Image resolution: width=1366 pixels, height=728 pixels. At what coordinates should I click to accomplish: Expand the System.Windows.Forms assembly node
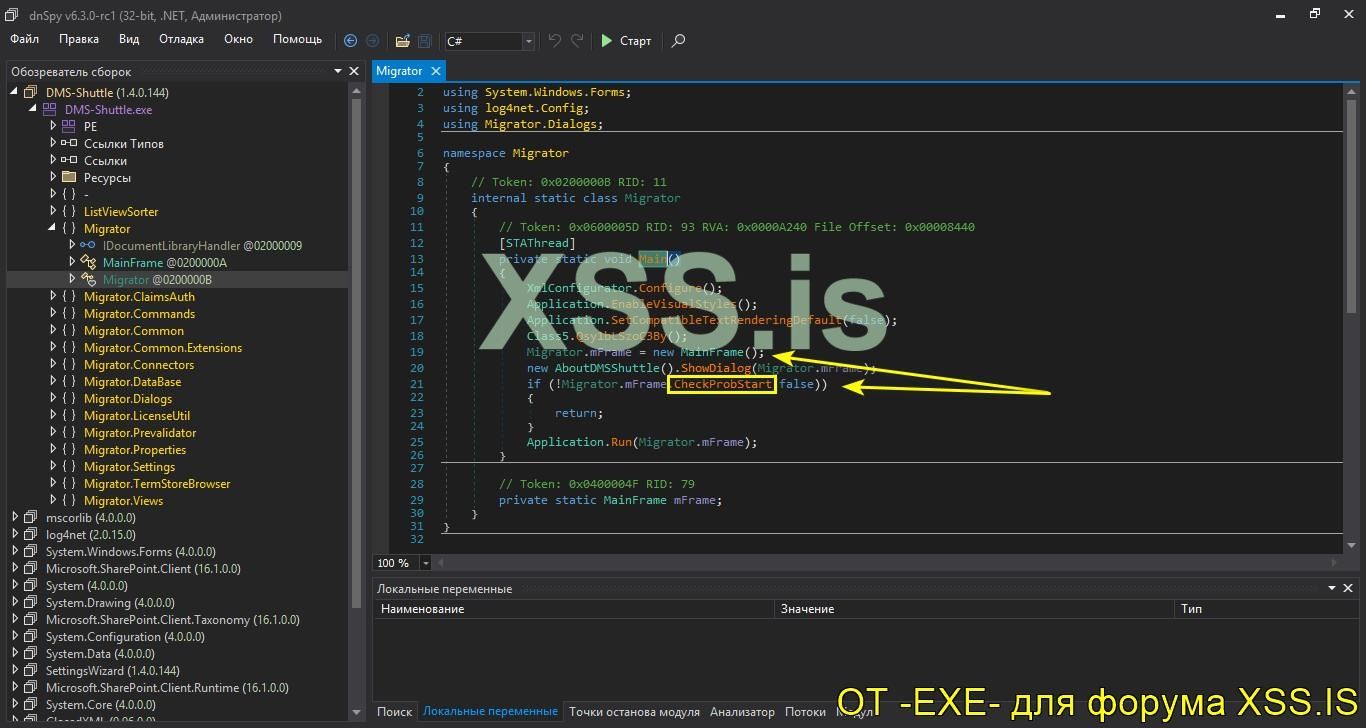tap(15, 552)
